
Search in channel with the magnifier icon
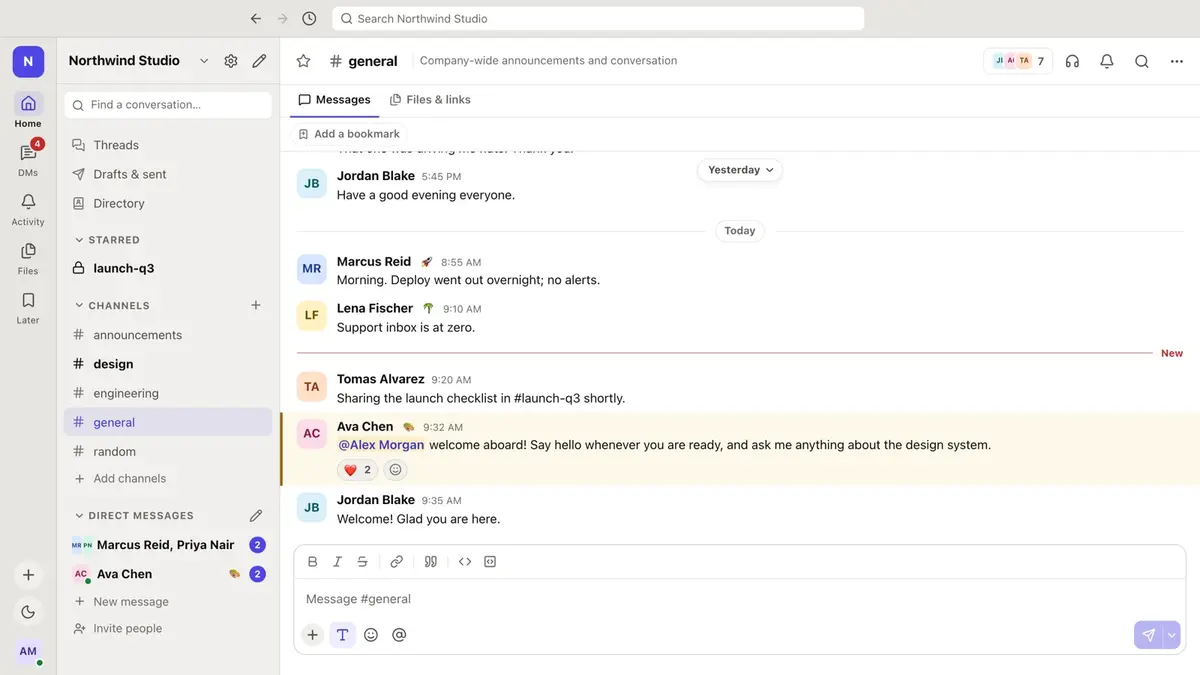coord(1142,61)
